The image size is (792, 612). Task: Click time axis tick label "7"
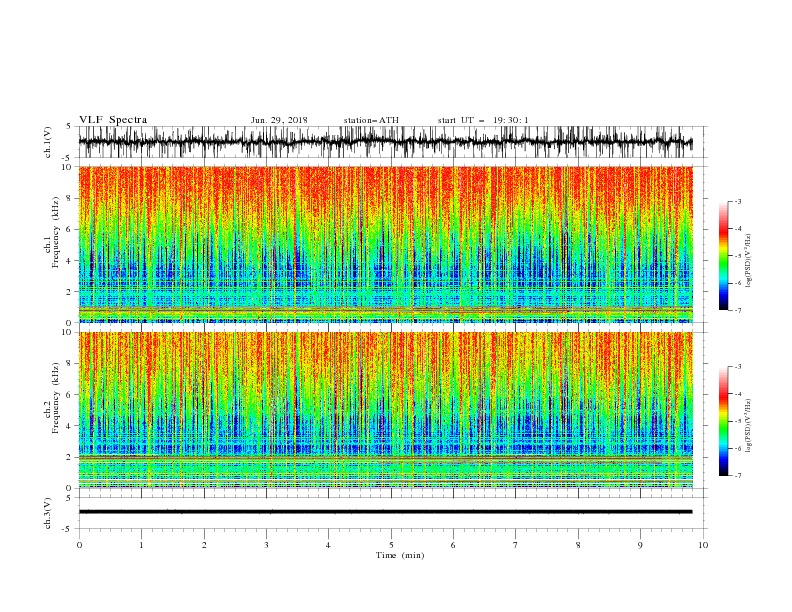point(516,545)
